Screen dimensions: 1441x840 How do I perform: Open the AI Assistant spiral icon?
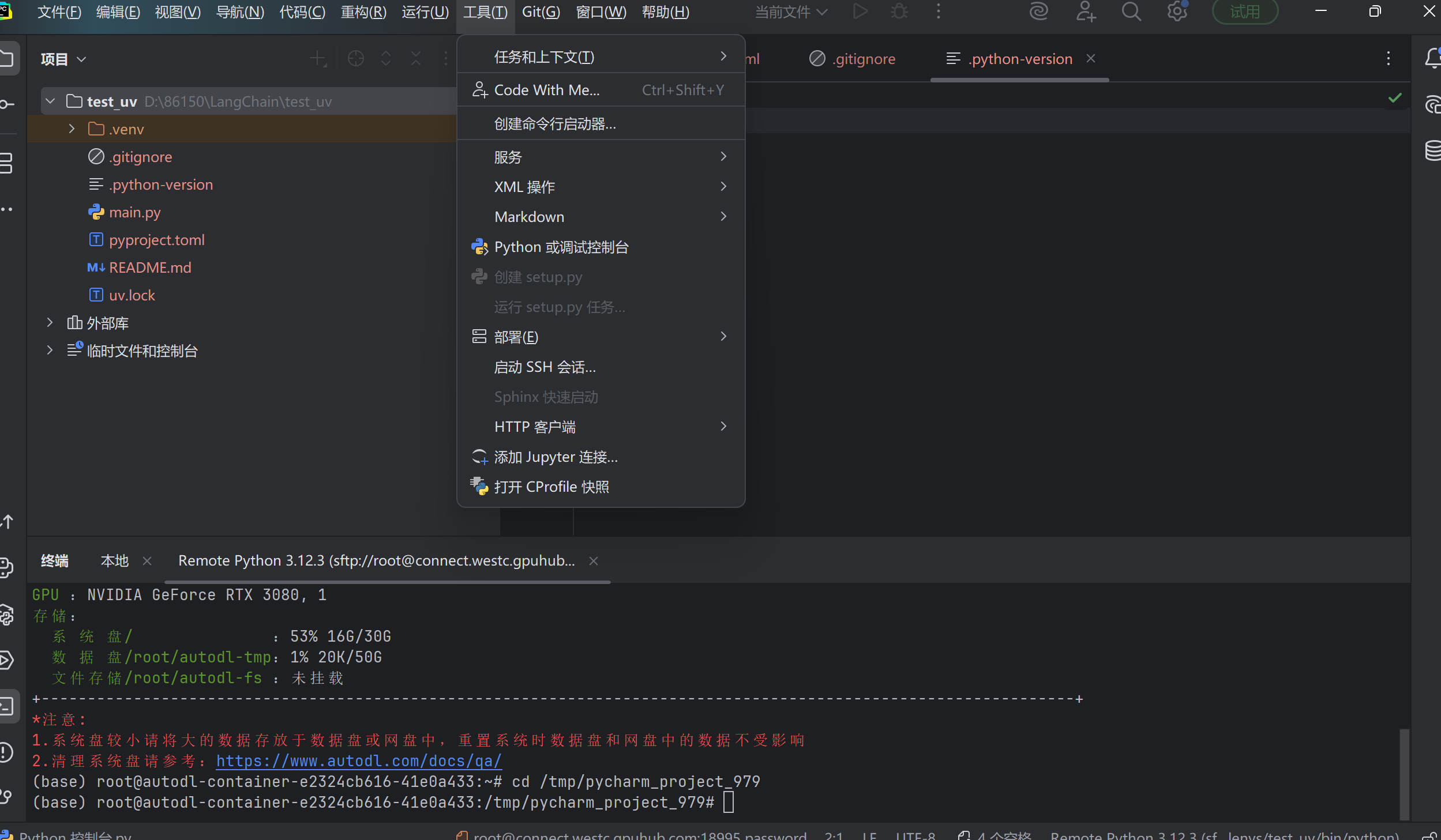tap(1038, 12)
